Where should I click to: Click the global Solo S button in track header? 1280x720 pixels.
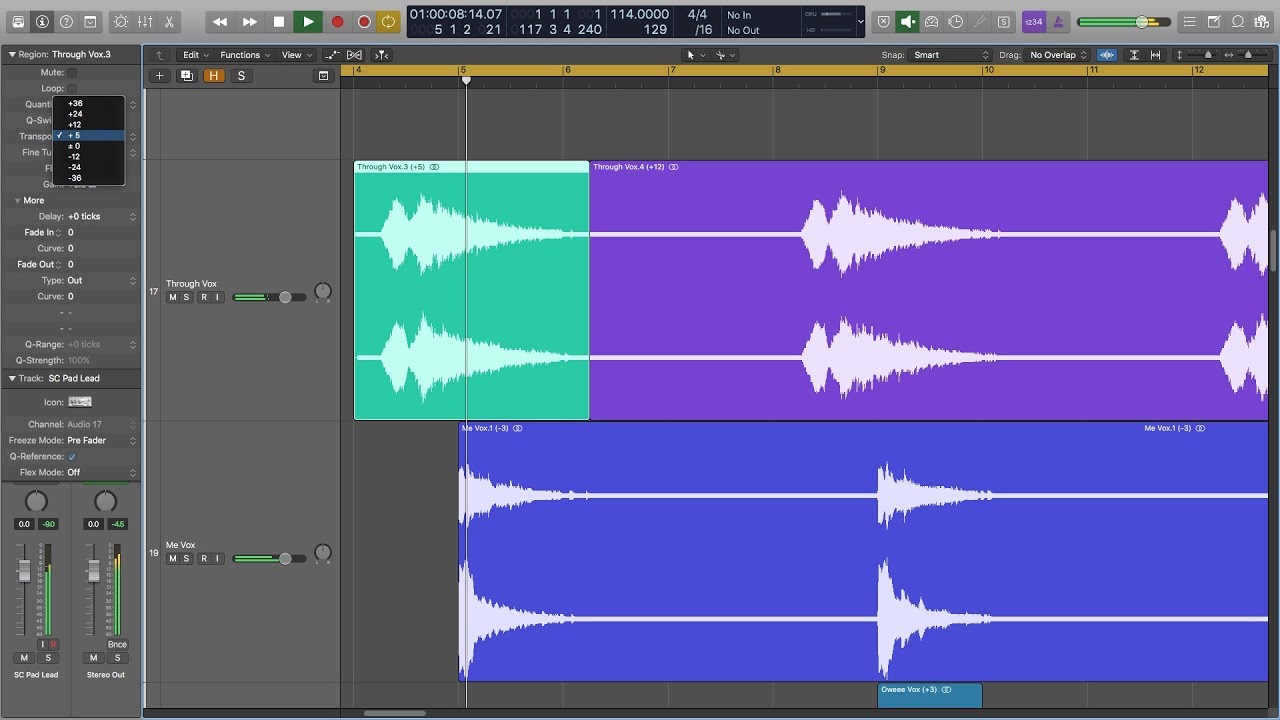(240, 76)
